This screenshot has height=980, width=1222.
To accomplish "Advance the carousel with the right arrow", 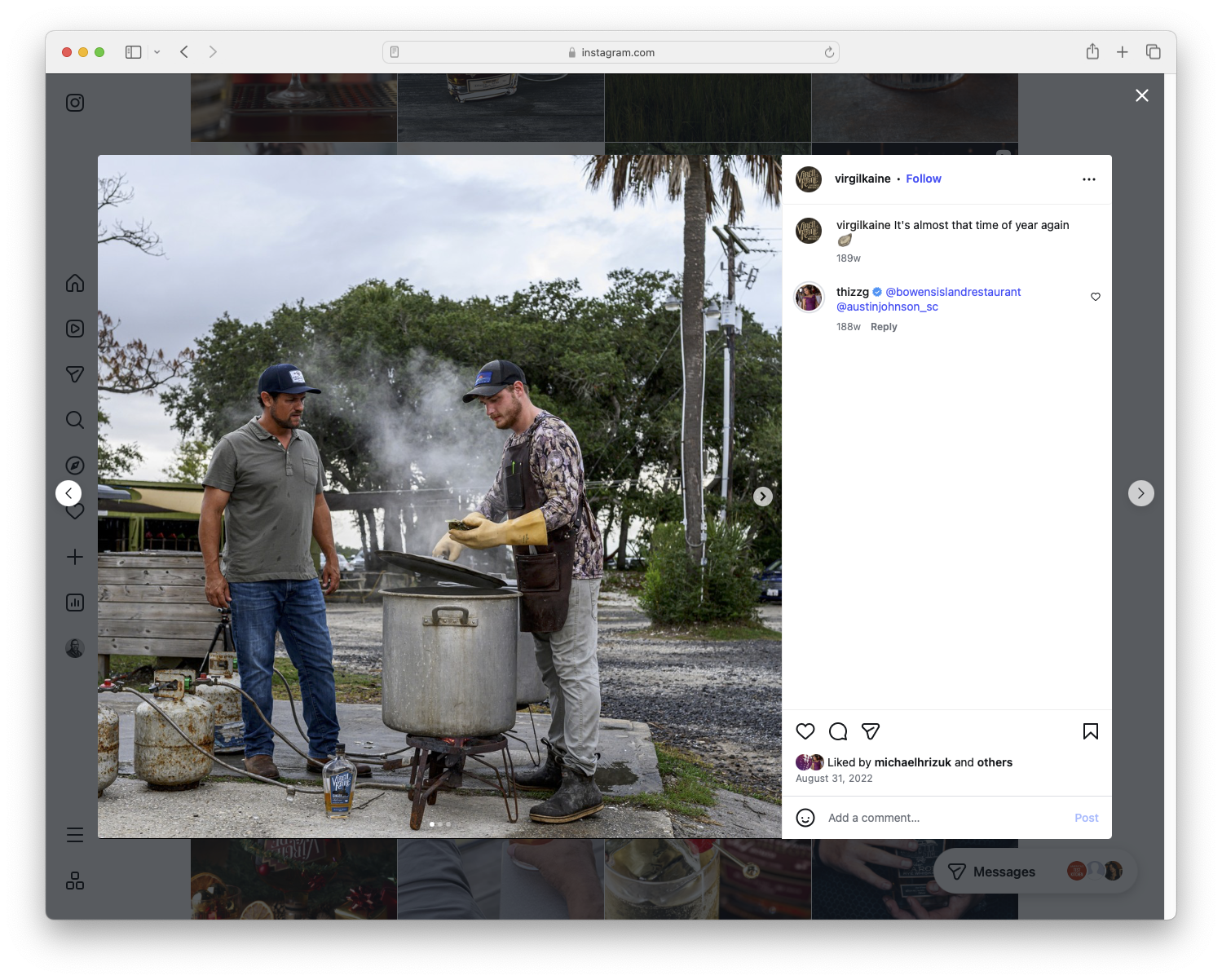I will point(762,496).
